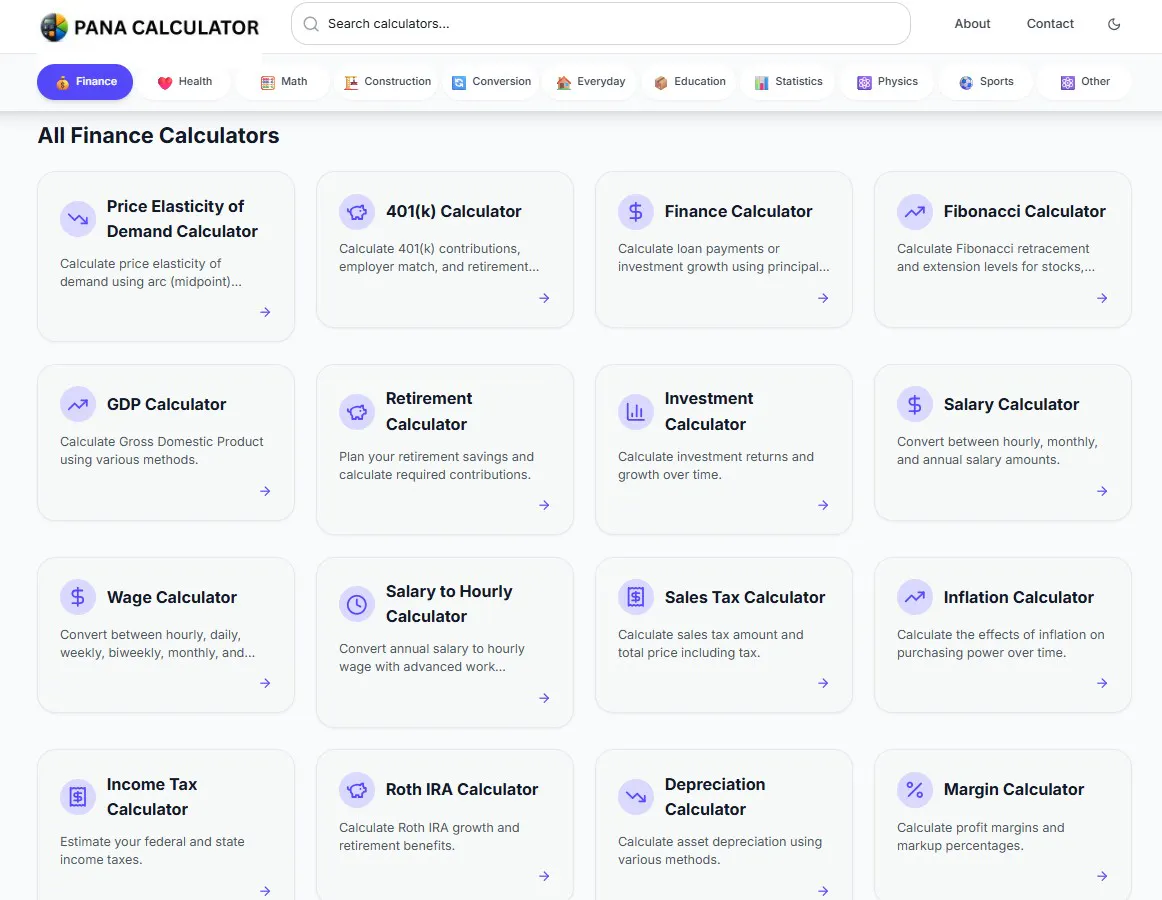Click the Price Elasticity downward trend icon
The height and width of the screenshot is (900, 1162).
click(x=78, y=219)
